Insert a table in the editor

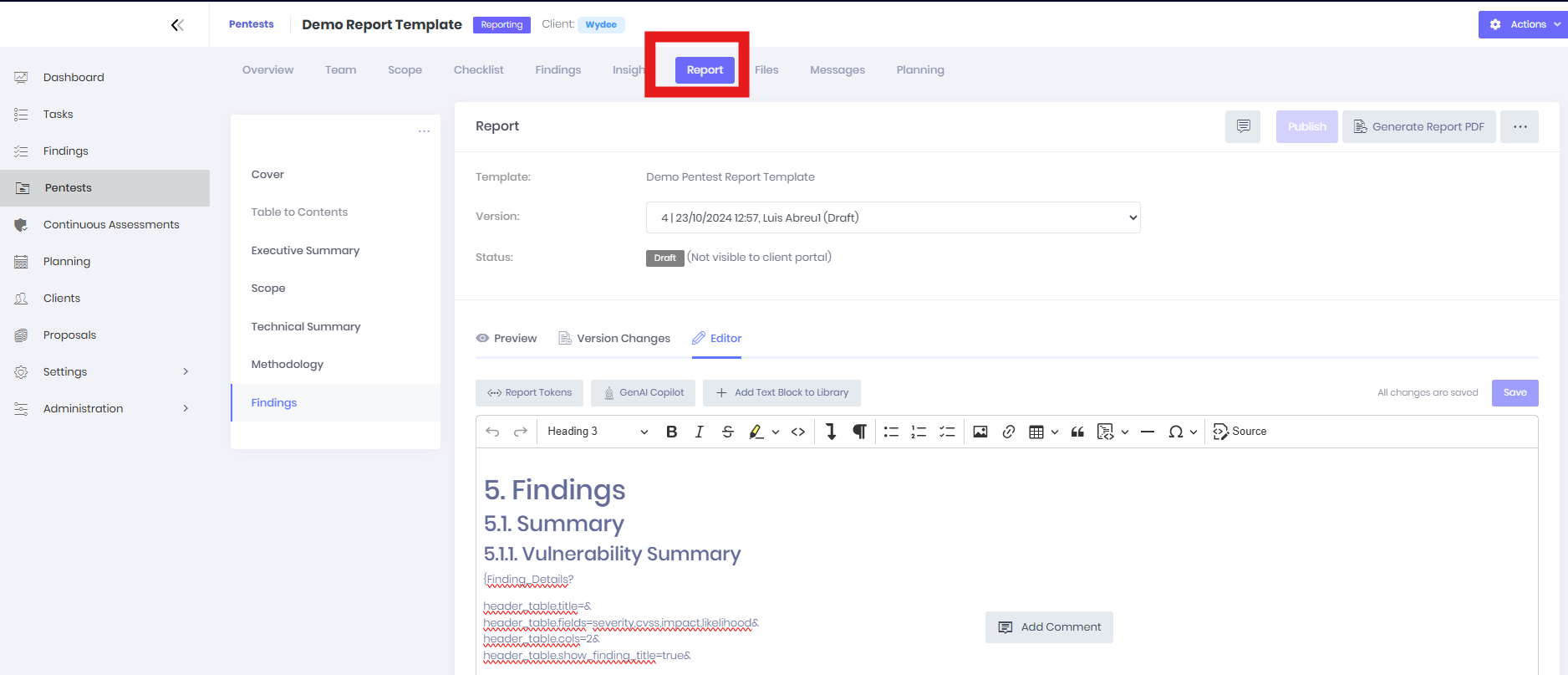pyautogui.click(x=1036, y=432)
